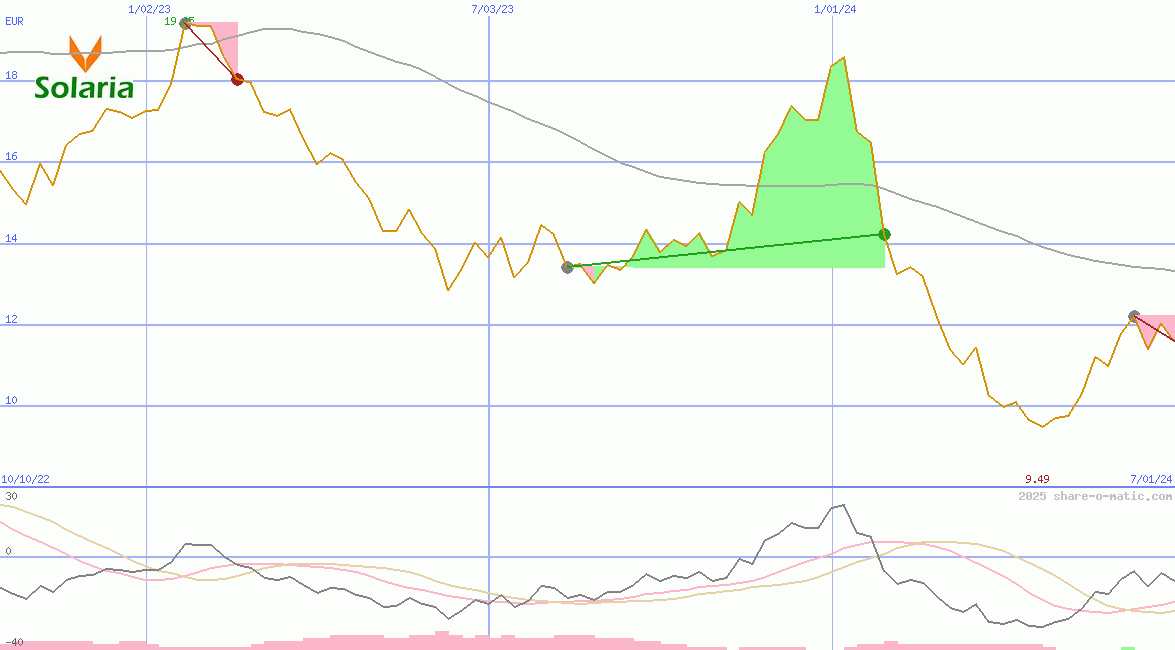Click the small green volume bar at bottom right
Screen dimensions: 1175x650
[1128, 647]
